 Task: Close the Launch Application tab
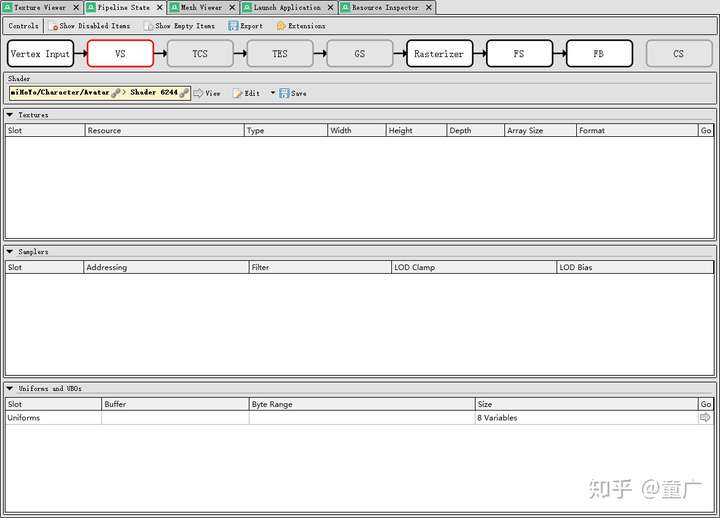point(331,7)
